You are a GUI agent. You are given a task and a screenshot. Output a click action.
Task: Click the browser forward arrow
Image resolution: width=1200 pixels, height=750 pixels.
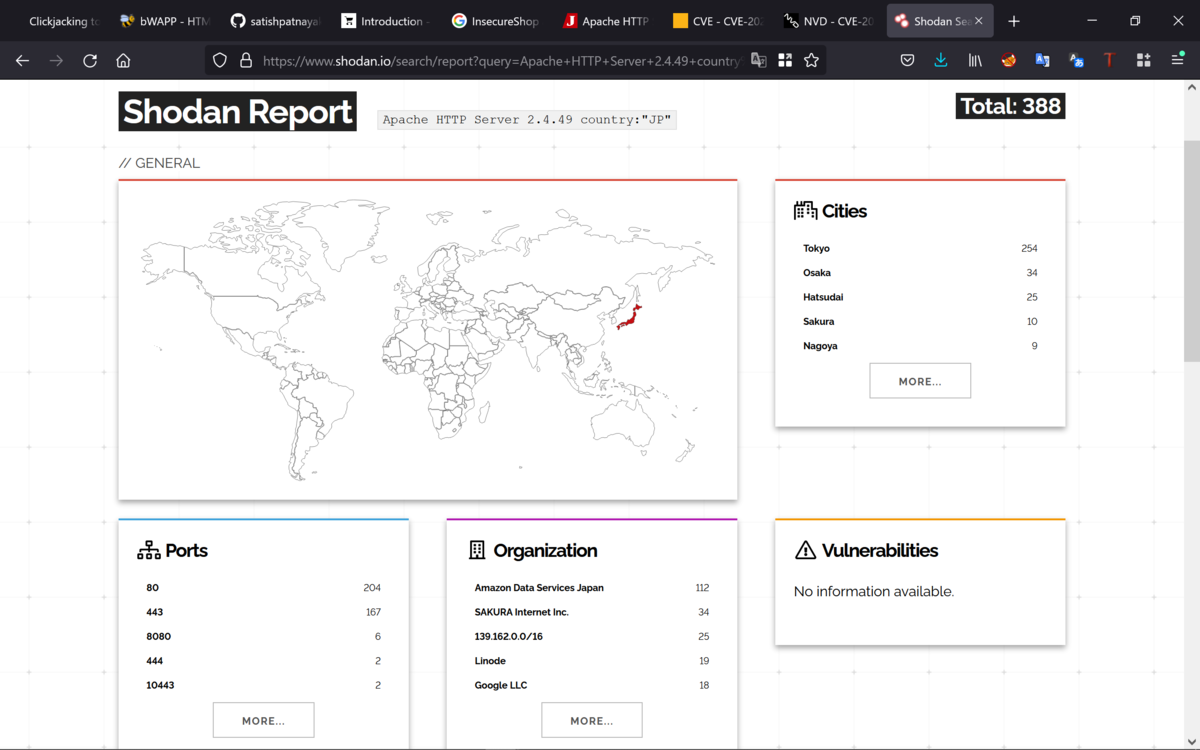click(56, 61)
